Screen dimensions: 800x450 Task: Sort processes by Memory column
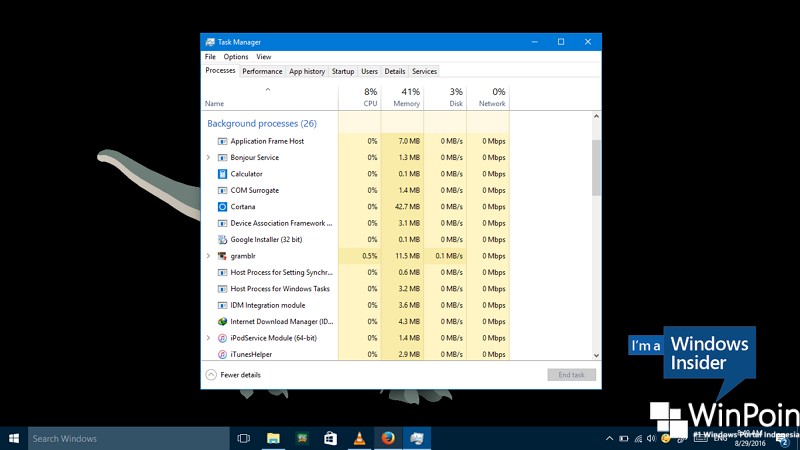point(403,97)
